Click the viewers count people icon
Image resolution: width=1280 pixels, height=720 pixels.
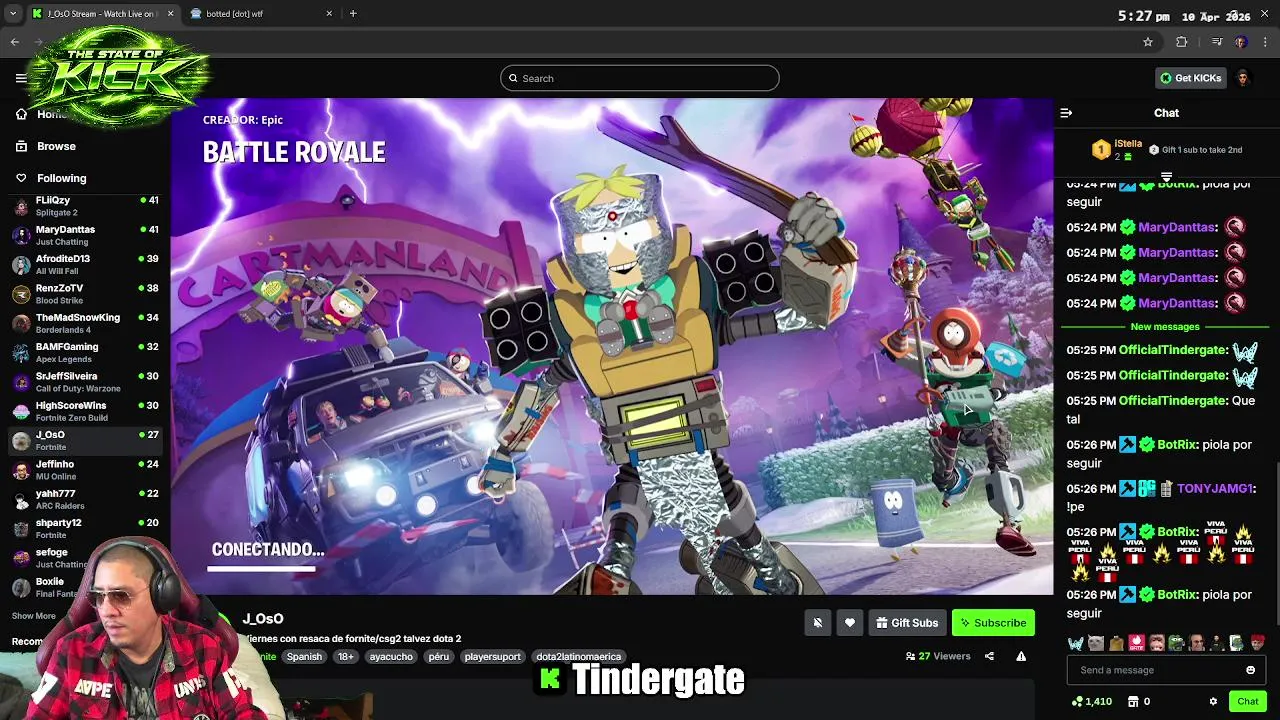pyautogui.click(x=910, y=656)
